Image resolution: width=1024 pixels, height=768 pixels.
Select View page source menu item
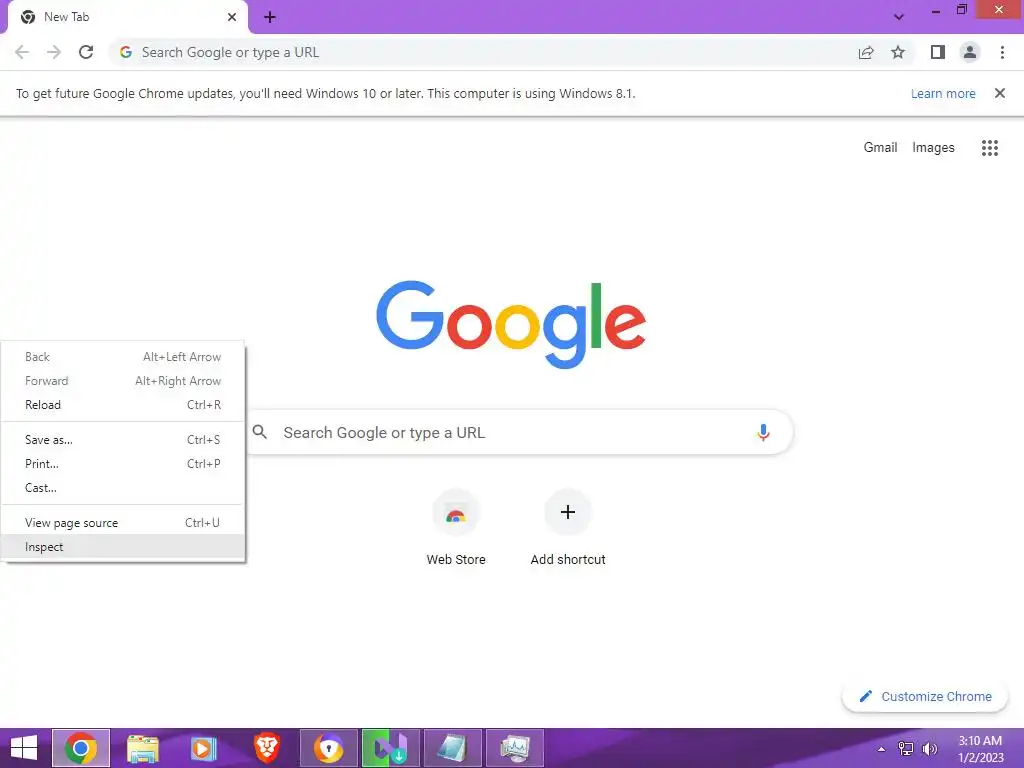tap(123, 522)
